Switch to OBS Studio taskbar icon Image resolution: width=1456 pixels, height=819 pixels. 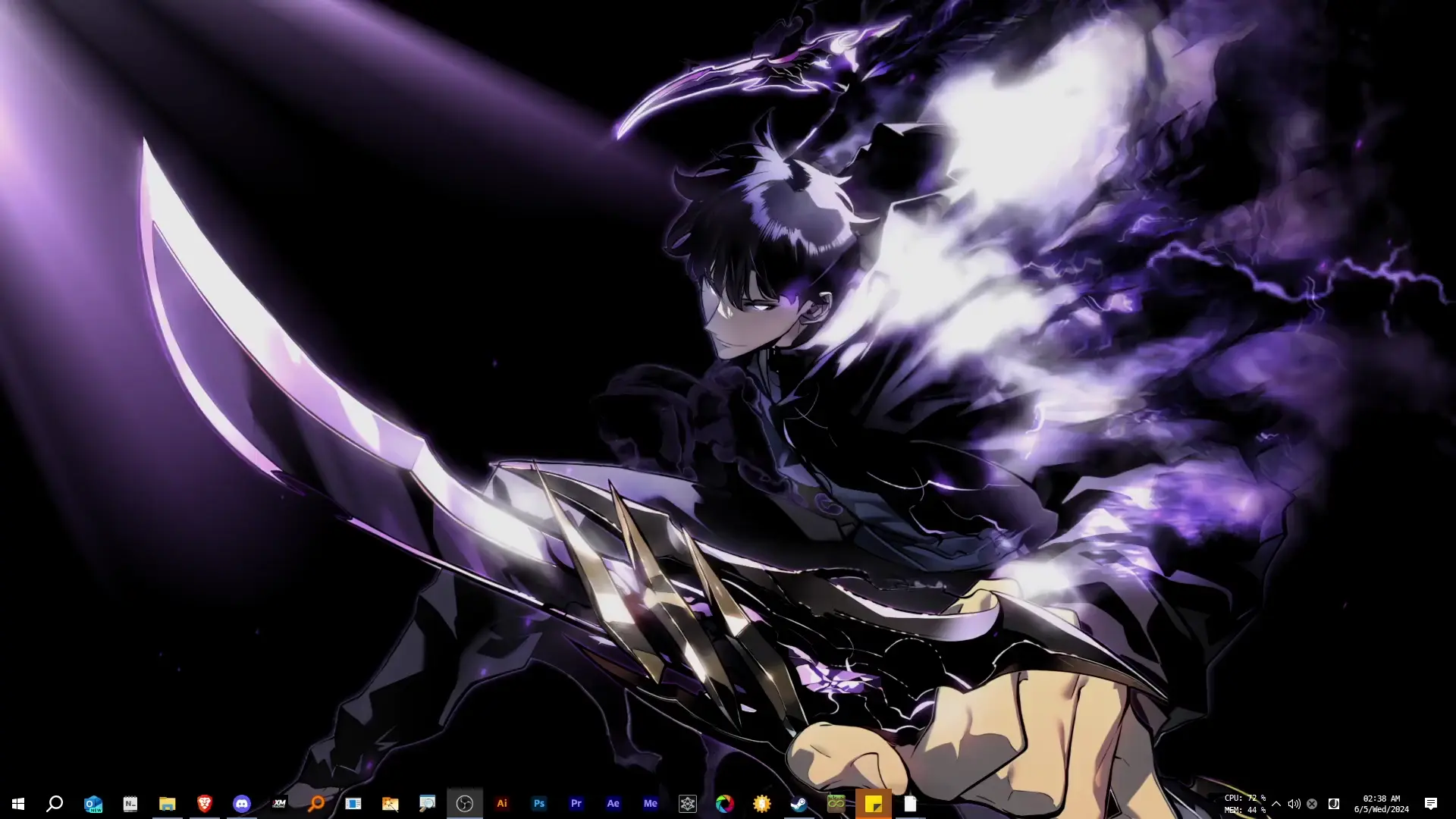tap(464, 803)
